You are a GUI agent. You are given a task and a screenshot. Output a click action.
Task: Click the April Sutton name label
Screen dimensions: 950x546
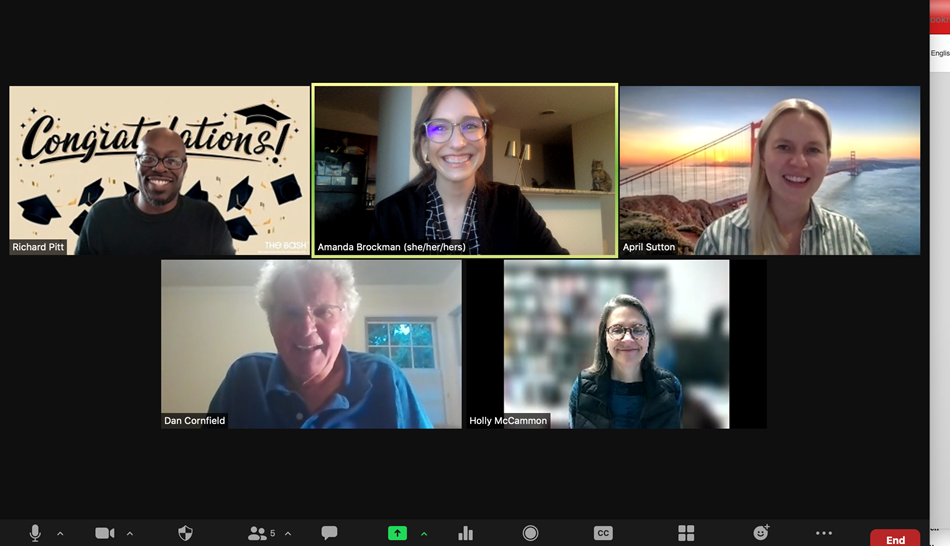click(x=649, y=247)
